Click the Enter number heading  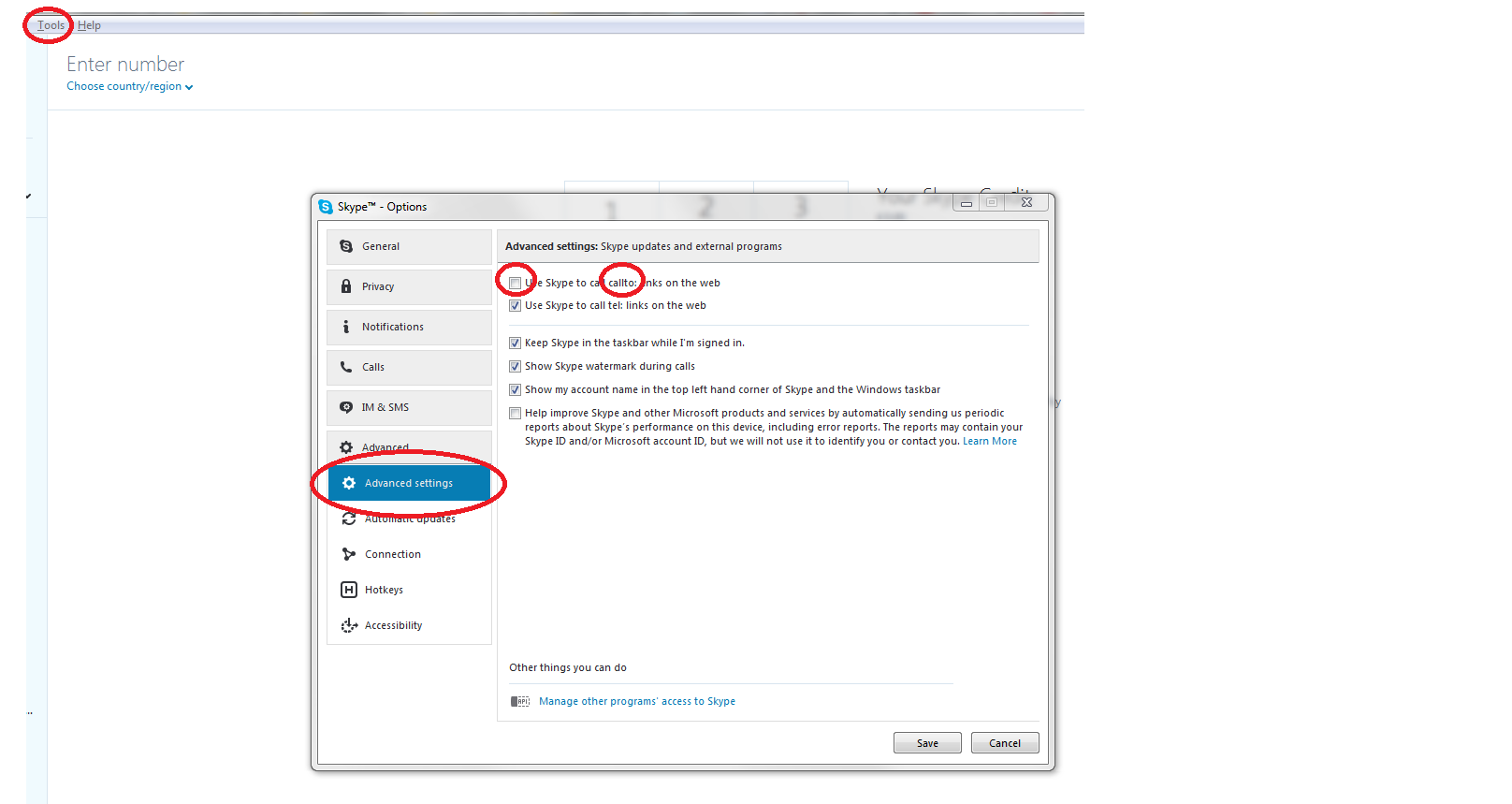pos(125,65)
